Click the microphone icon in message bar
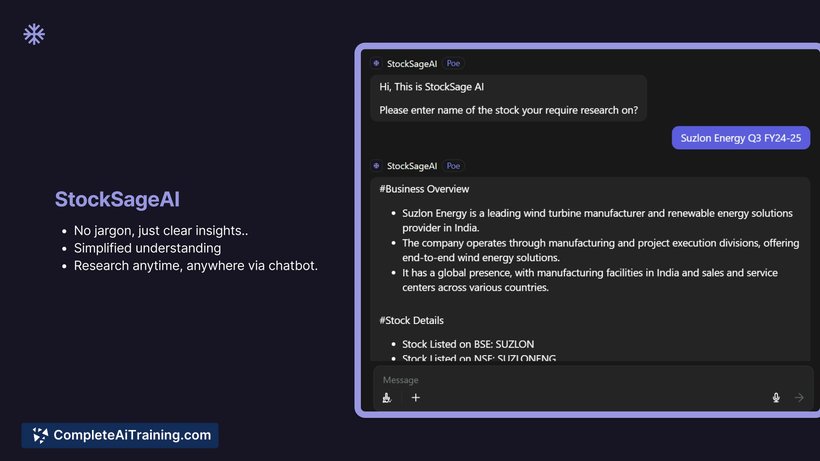820x461 pixels. (776, 398)
